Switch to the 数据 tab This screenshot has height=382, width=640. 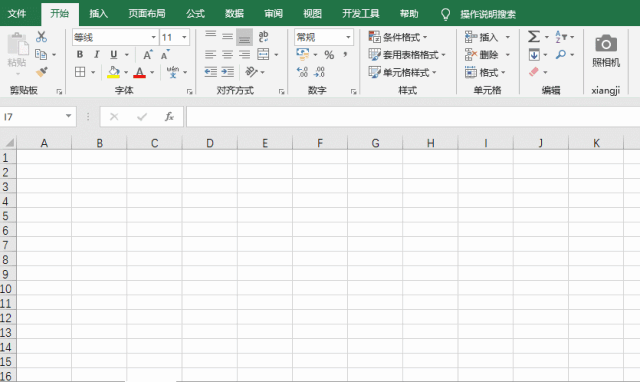[x=234, y=13]
